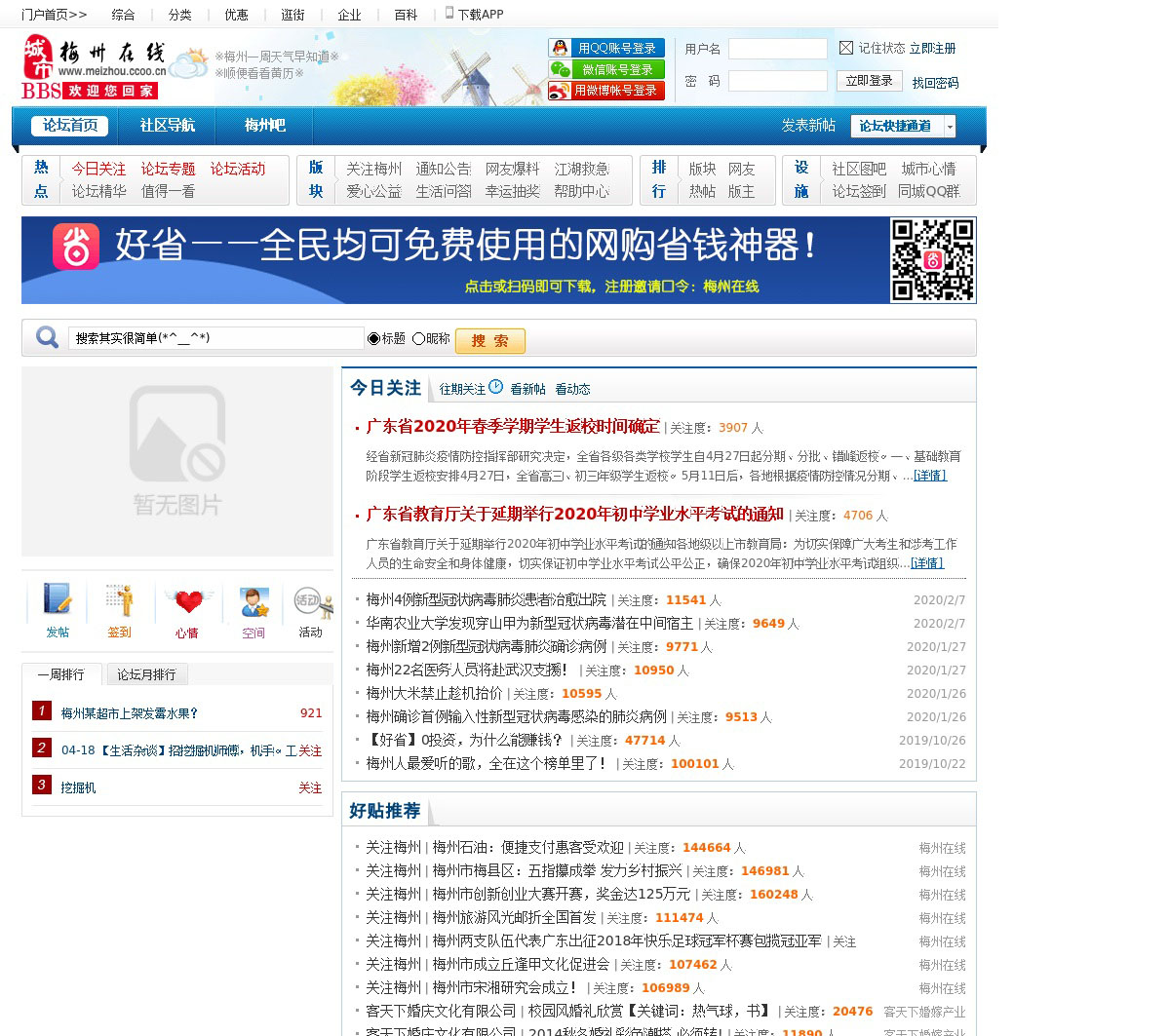Click the 签到 sign-in icon

coord(120,600)
